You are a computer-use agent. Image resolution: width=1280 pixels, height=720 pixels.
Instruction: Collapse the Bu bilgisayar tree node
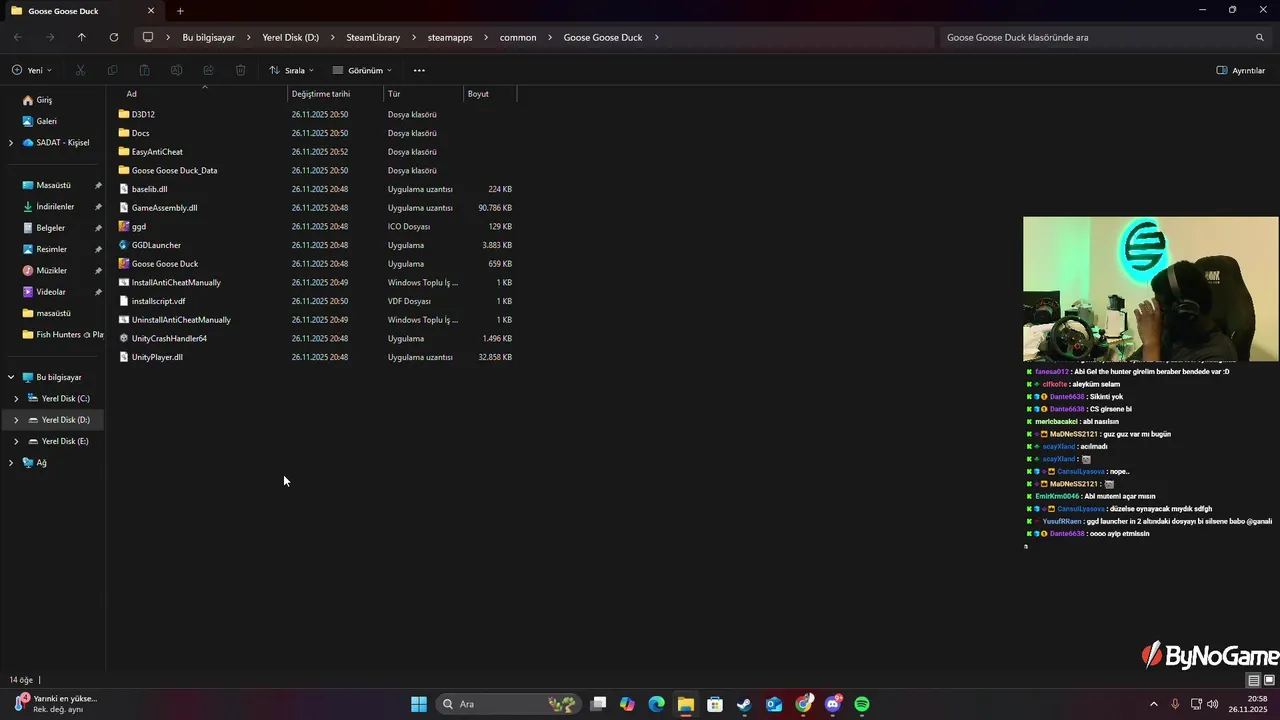point(11,377)
